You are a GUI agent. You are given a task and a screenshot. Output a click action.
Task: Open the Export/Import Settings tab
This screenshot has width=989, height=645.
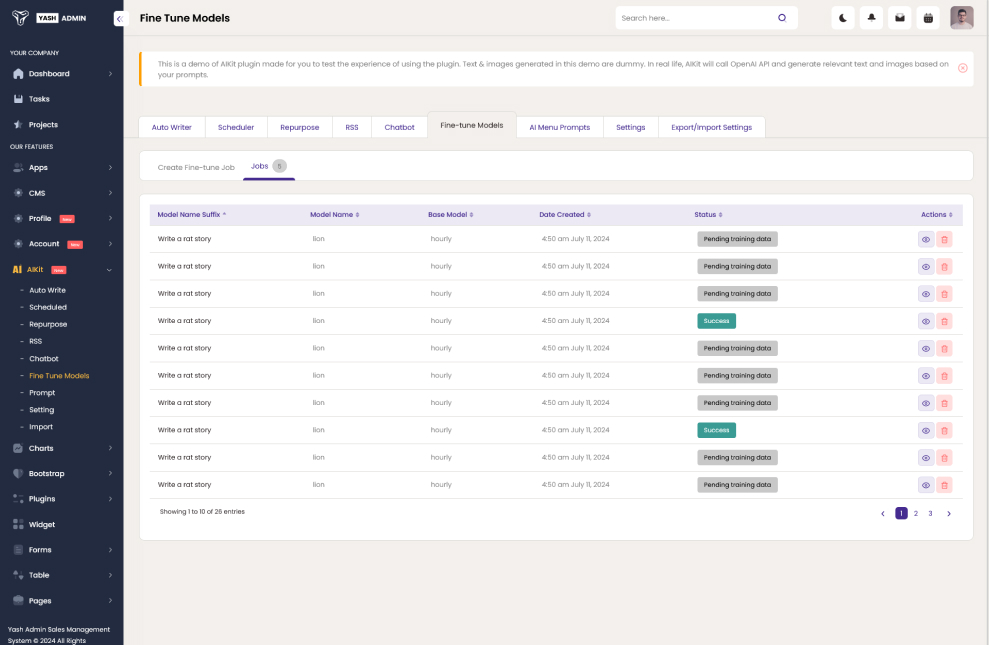(711, 127)
